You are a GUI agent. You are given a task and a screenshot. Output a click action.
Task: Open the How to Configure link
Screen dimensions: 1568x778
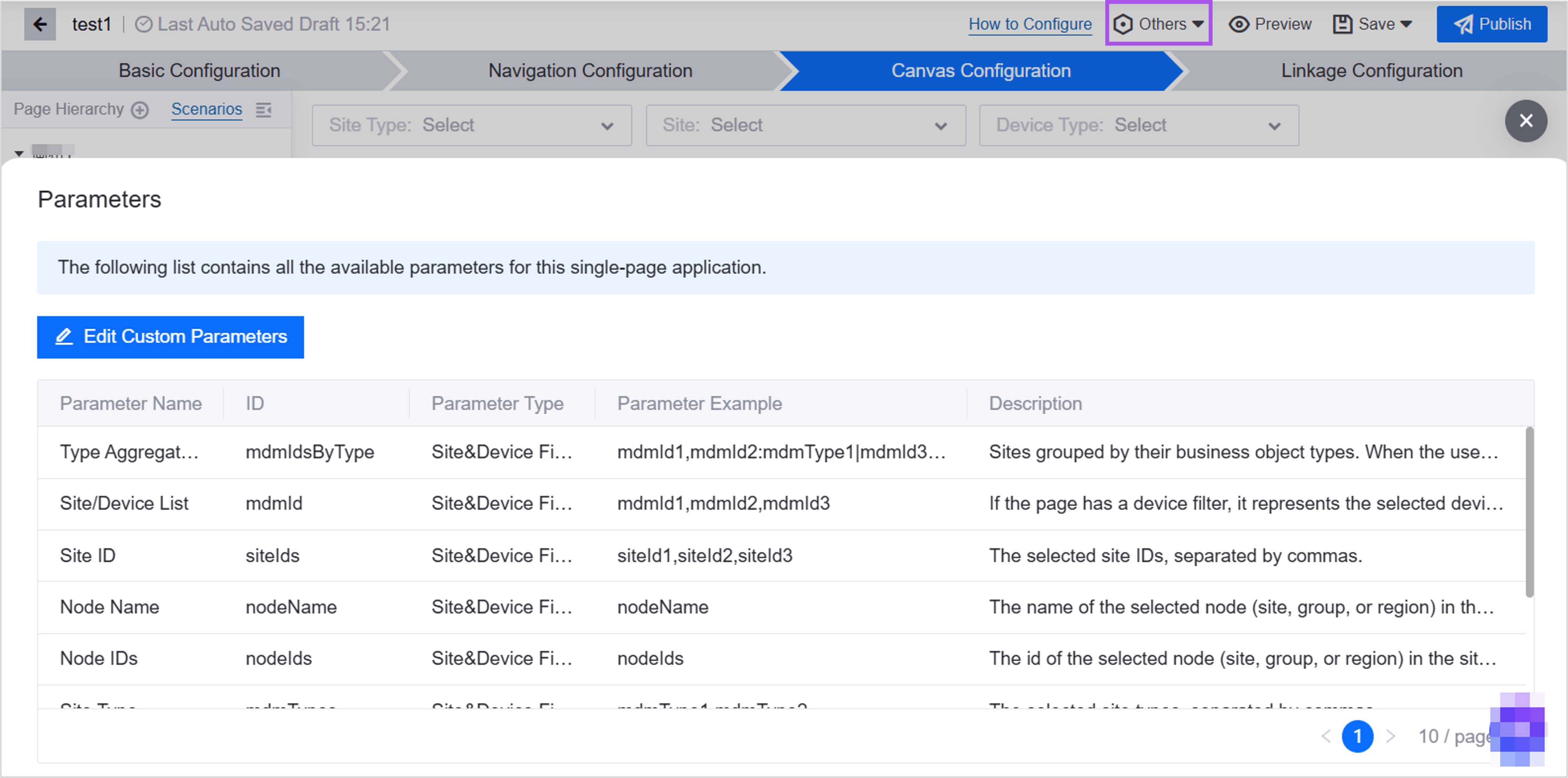(x=1030, y=24)
